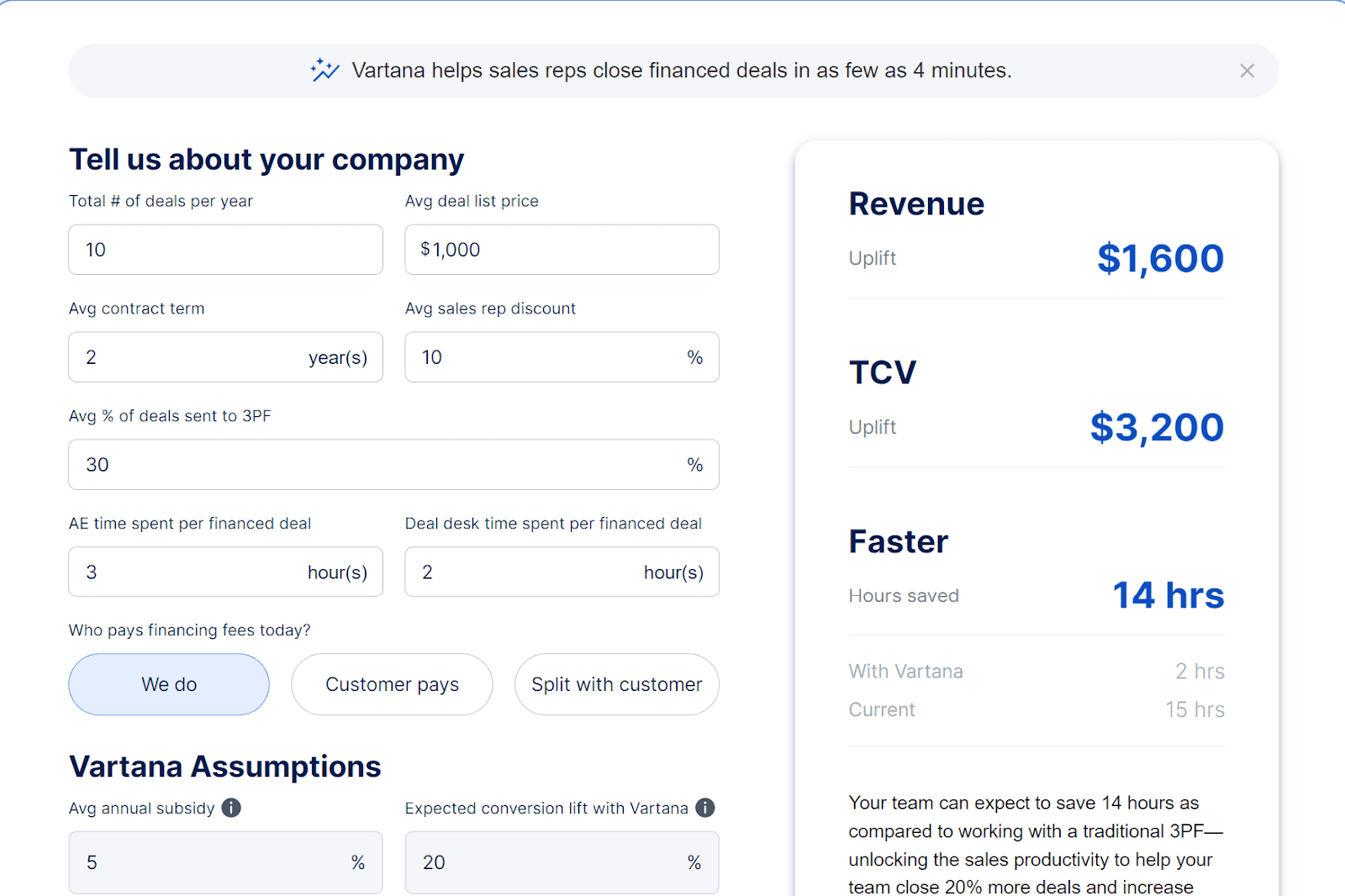Click the 'Avg contract term' label

(x=136, y=308)
